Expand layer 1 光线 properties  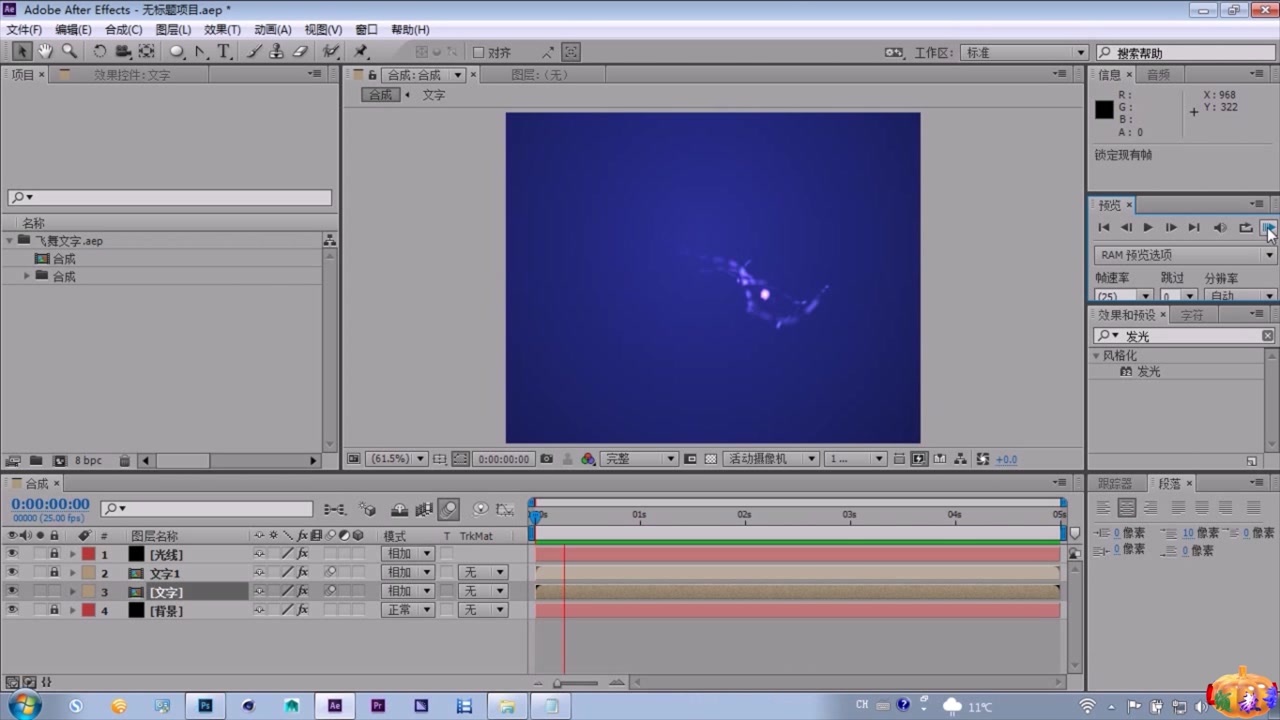(x=72, y=554)
